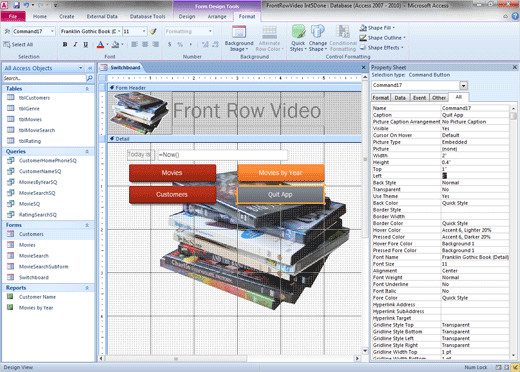Screen dimensions: 520x372
Task: Open Shape Effects dropdown
Action: 381,48
